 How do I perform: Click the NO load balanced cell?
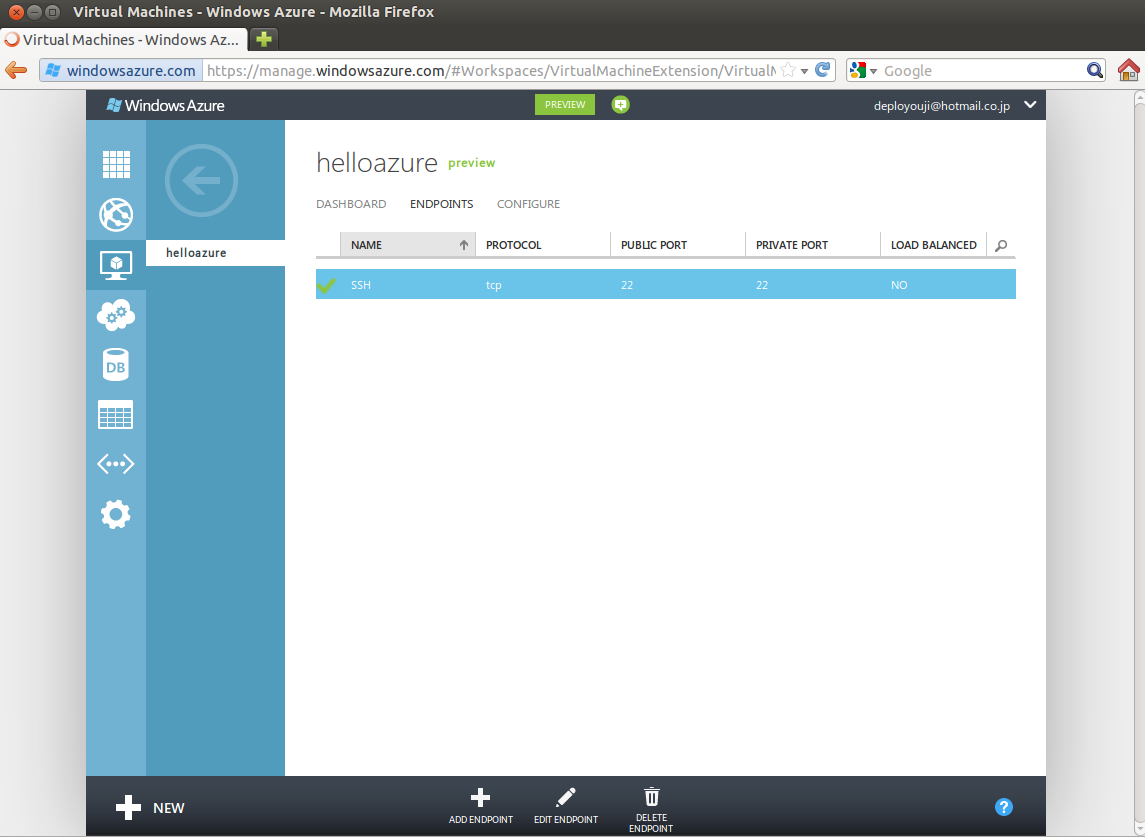[x=899, y=285]
